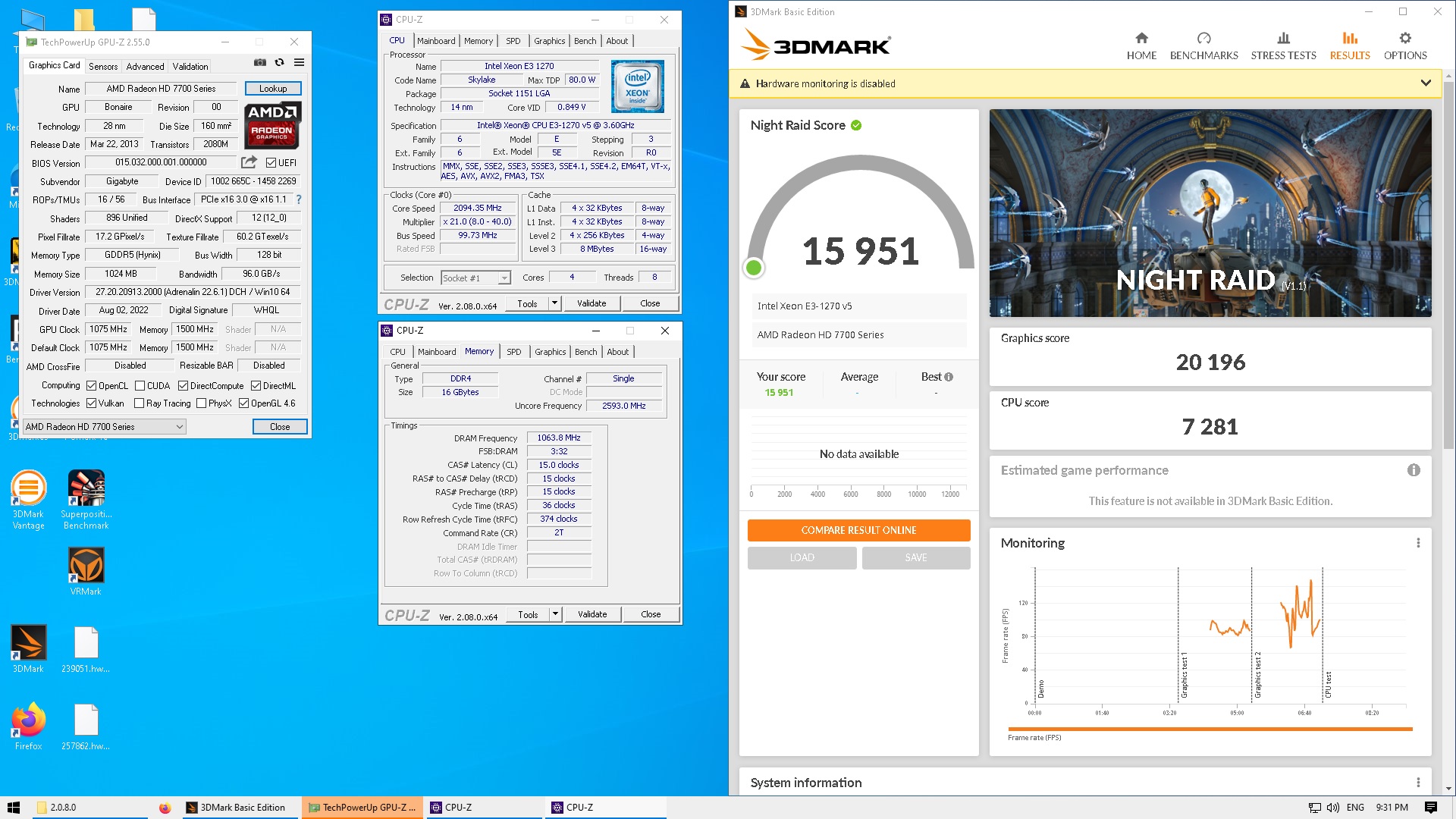Open the RESULTS section in 3DMark
This screenshot has width=1456, height=819.
pos(1350,46)
